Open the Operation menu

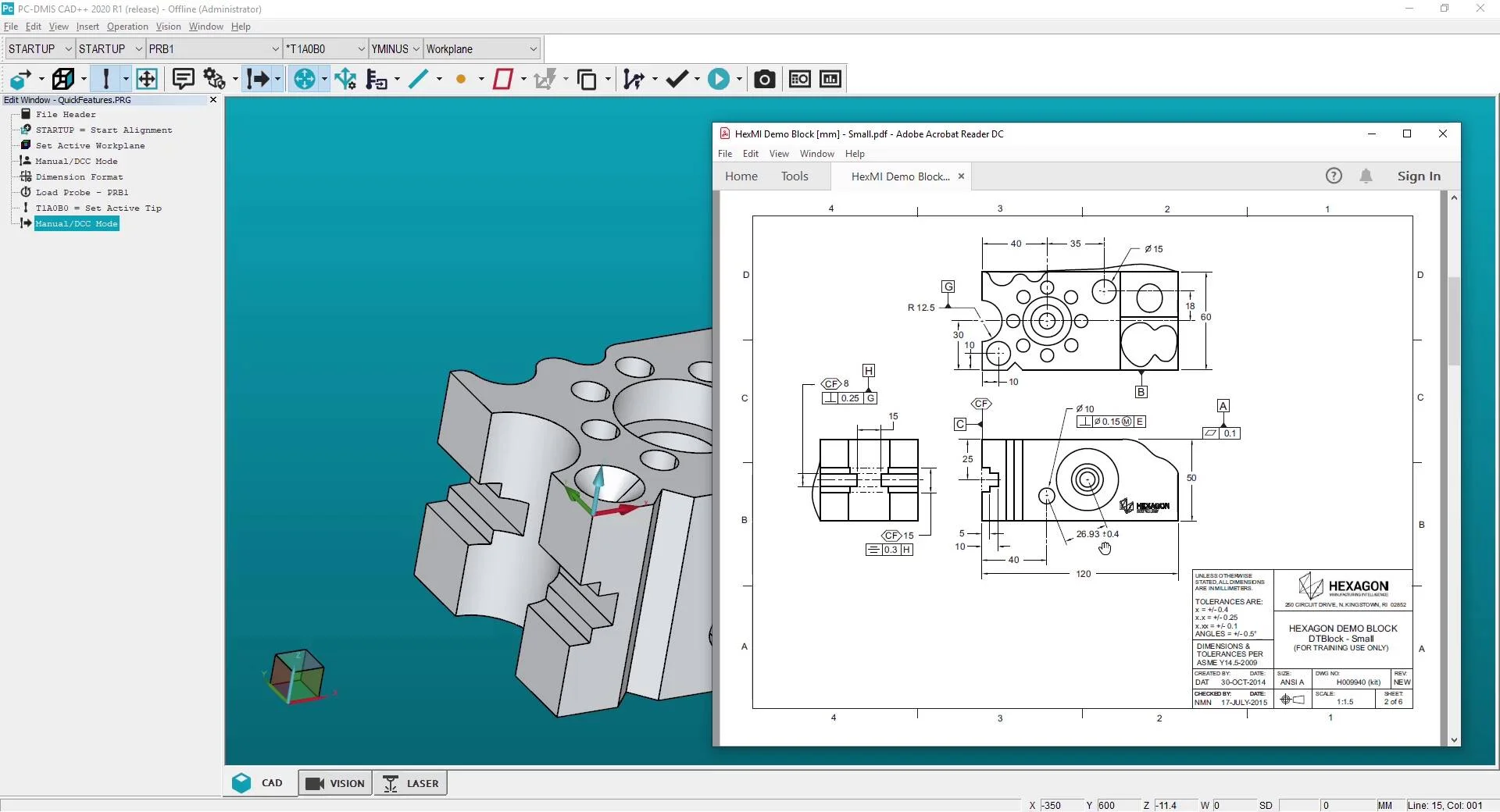tap(127, 27)
